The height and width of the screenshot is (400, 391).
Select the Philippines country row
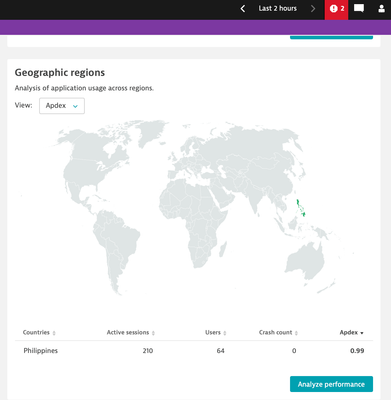(x=194, y=351)
